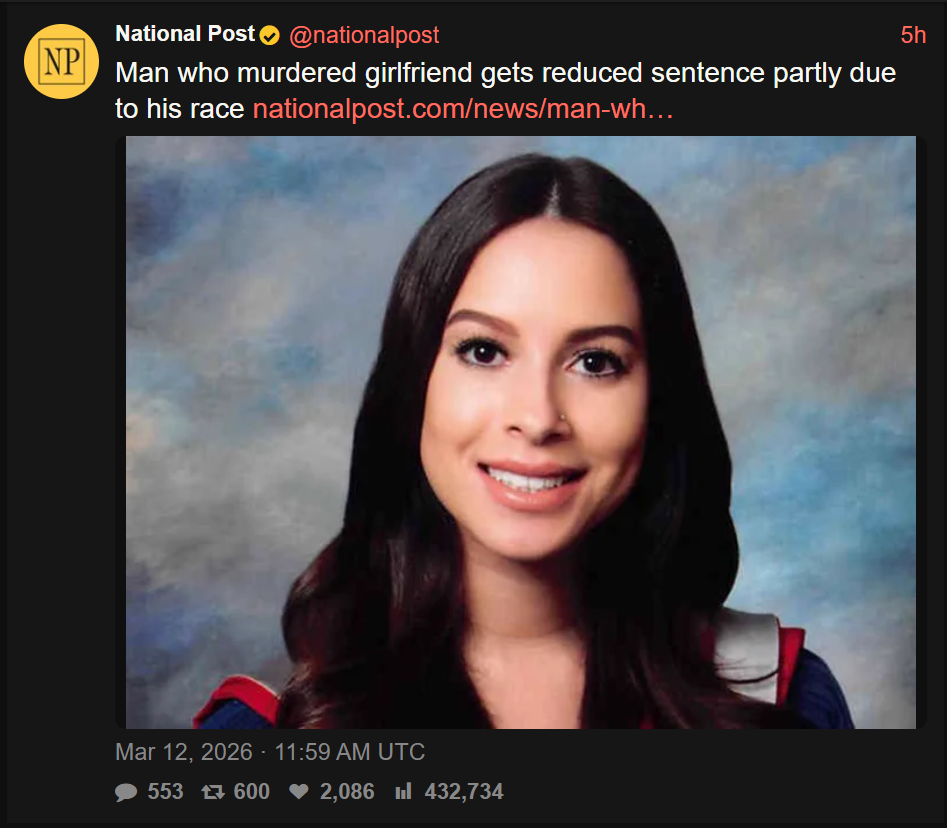Click the 432,734 views count

point(464,792)
